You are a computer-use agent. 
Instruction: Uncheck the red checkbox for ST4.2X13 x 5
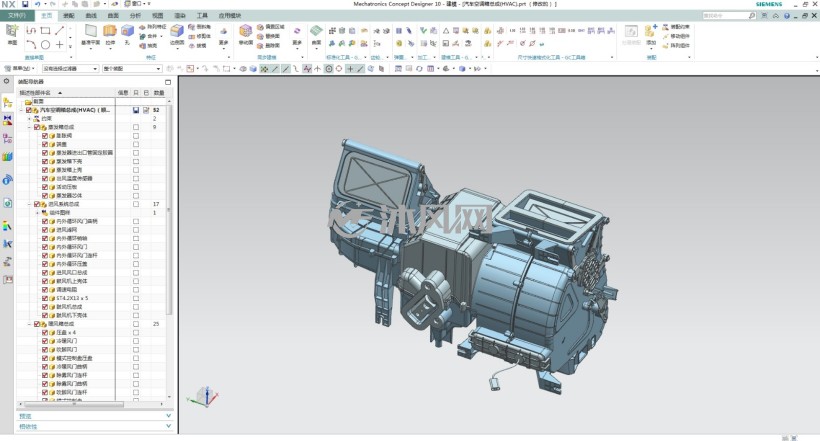click(x=45, y=298)
